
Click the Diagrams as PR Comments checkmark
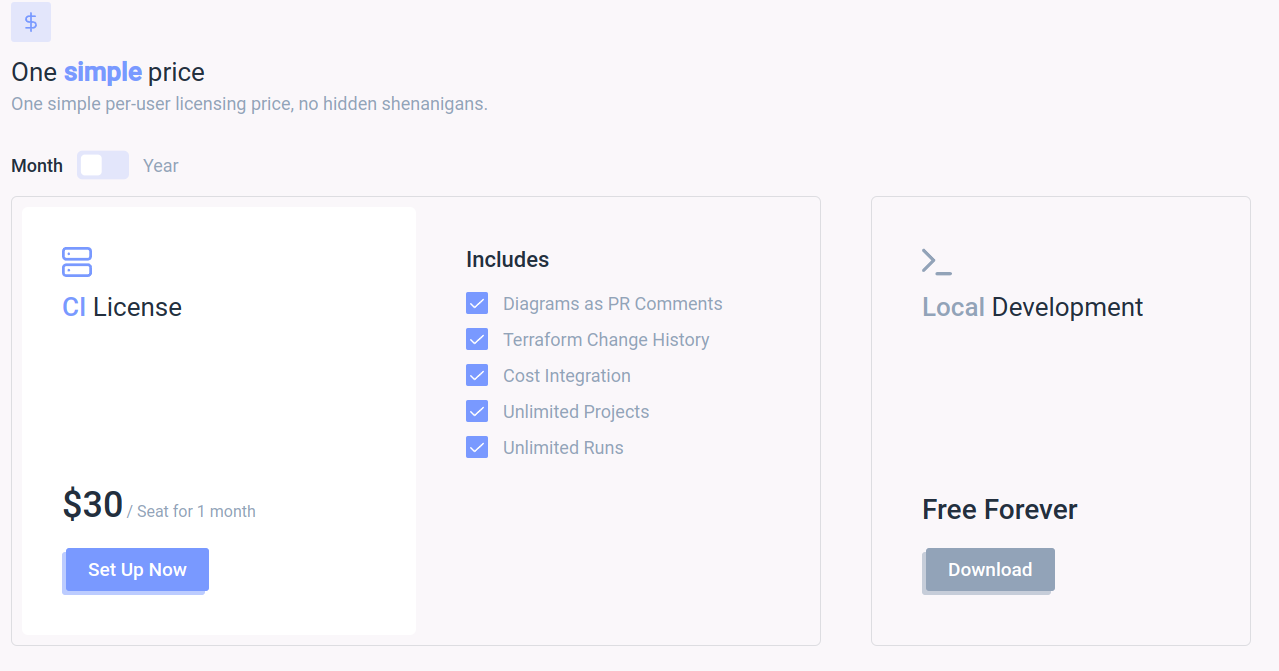coord(477,304)
